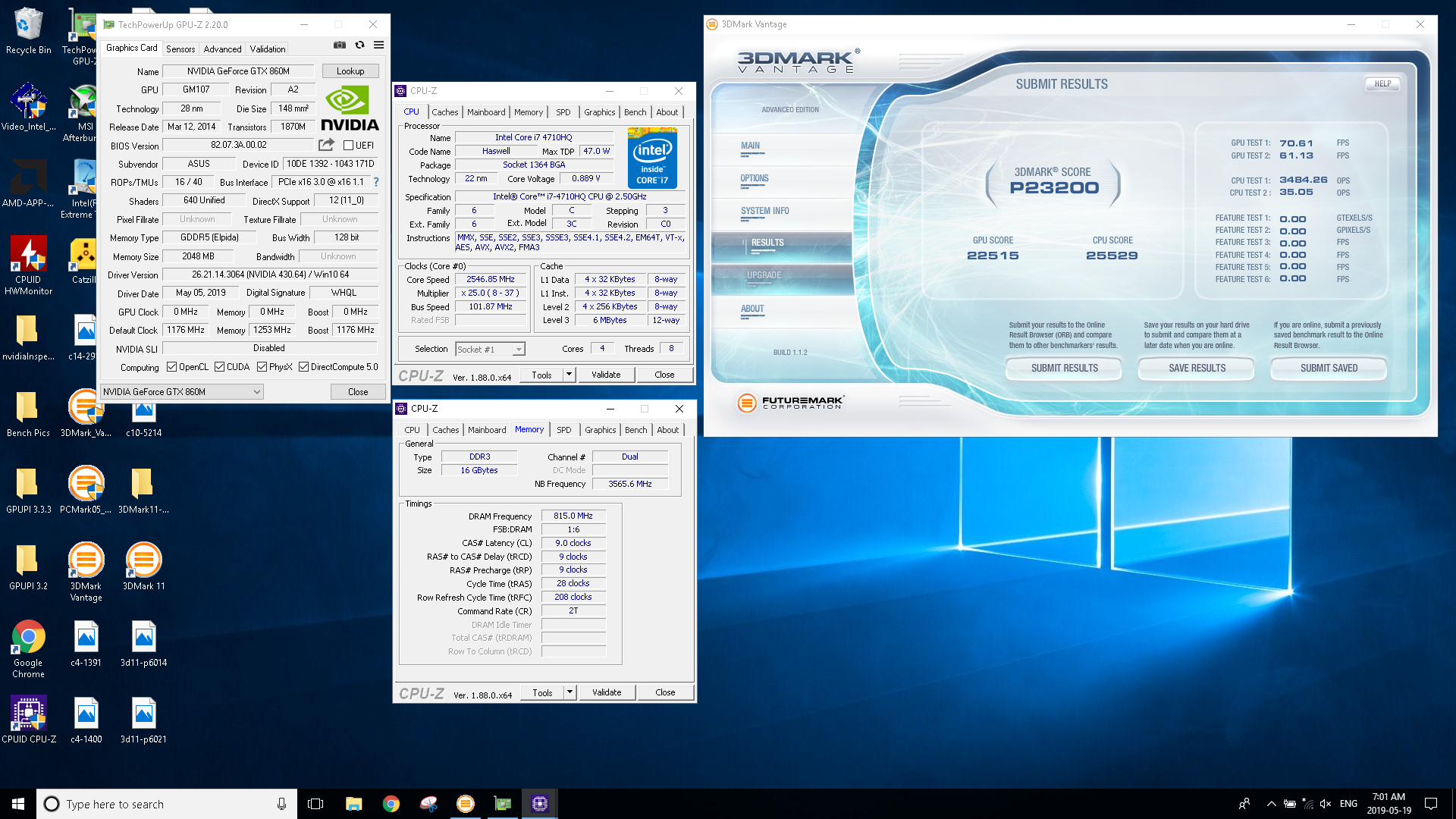This screenshot has width=1456, height=819.
Task: Click Help button in 3DMark Vantage
Action: [x=1382, y=84]
